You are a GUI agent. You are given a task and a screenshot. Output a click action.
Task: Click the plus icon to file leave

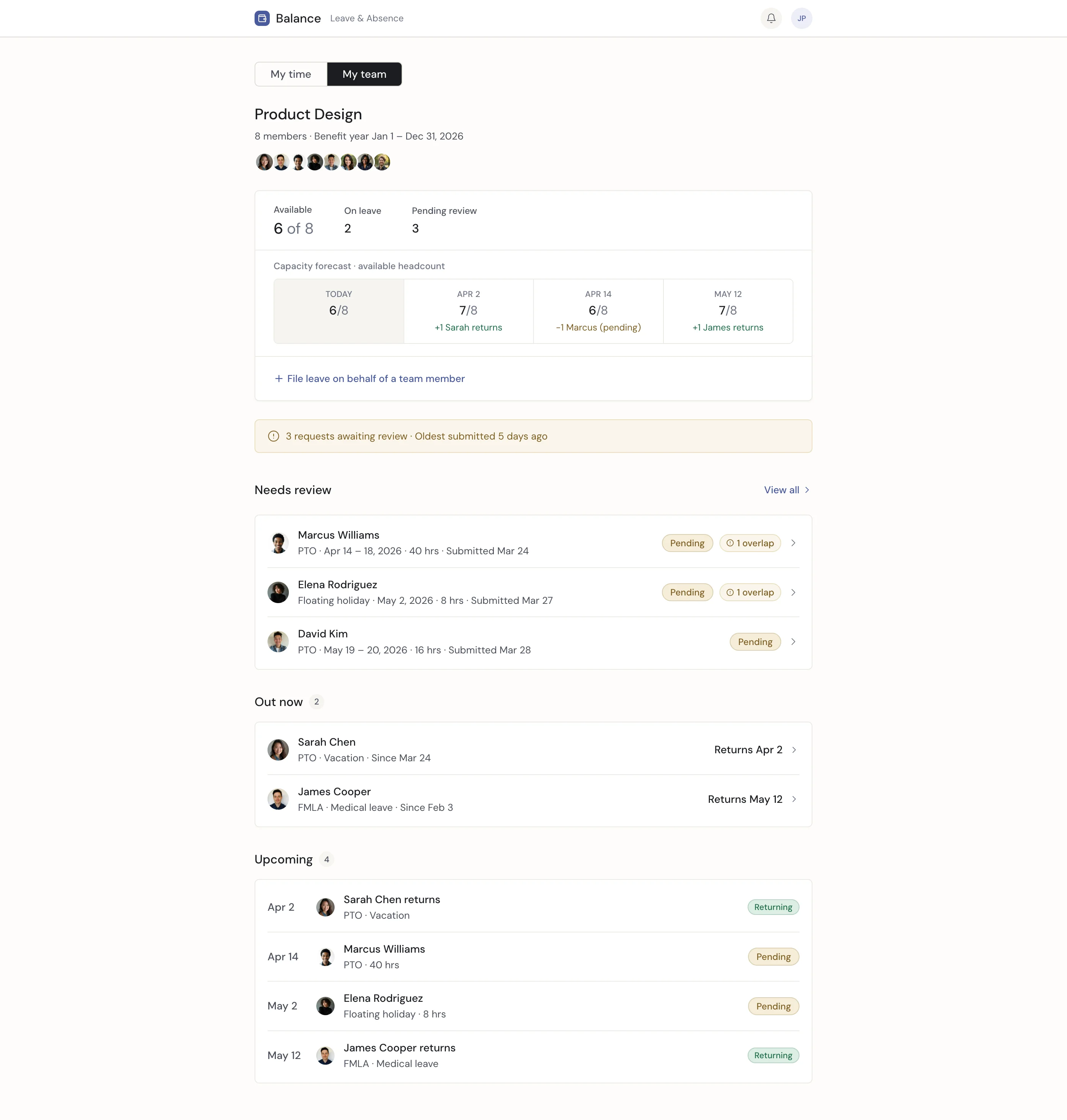[279, 379]
